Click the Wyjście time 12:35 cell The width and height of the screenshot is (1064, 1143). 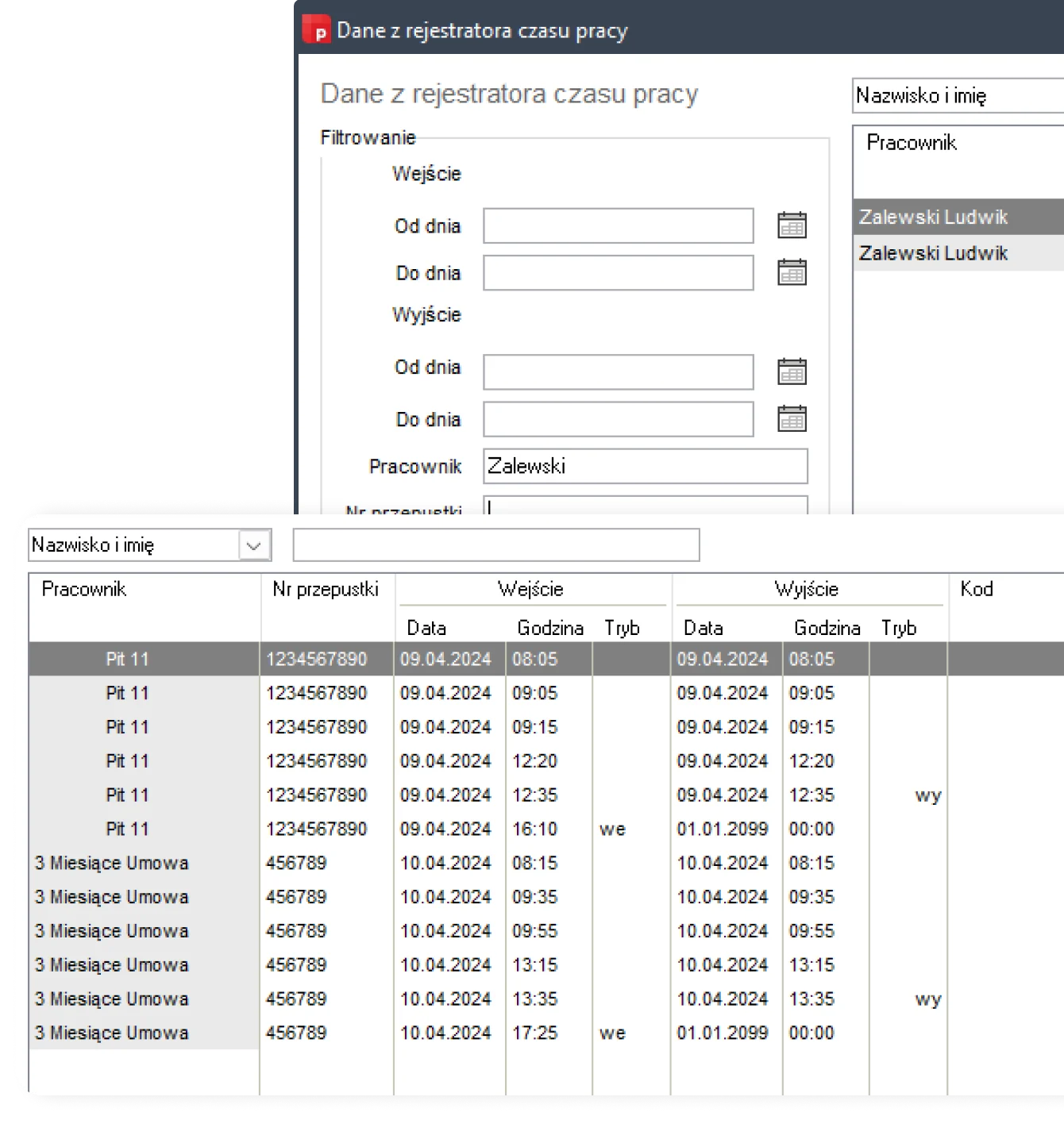click(811, 795)
